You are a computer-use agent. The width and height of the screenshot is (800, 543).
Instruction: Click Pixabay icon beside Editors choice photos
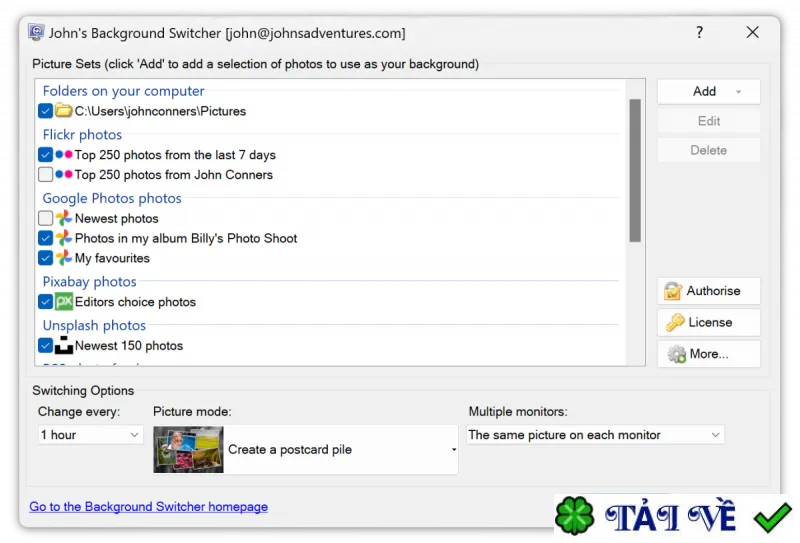point(64,302)
